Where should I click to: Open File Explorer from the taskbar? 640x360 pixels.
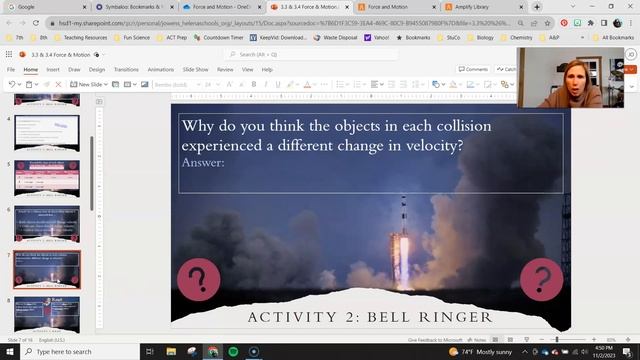pos(171,351)
